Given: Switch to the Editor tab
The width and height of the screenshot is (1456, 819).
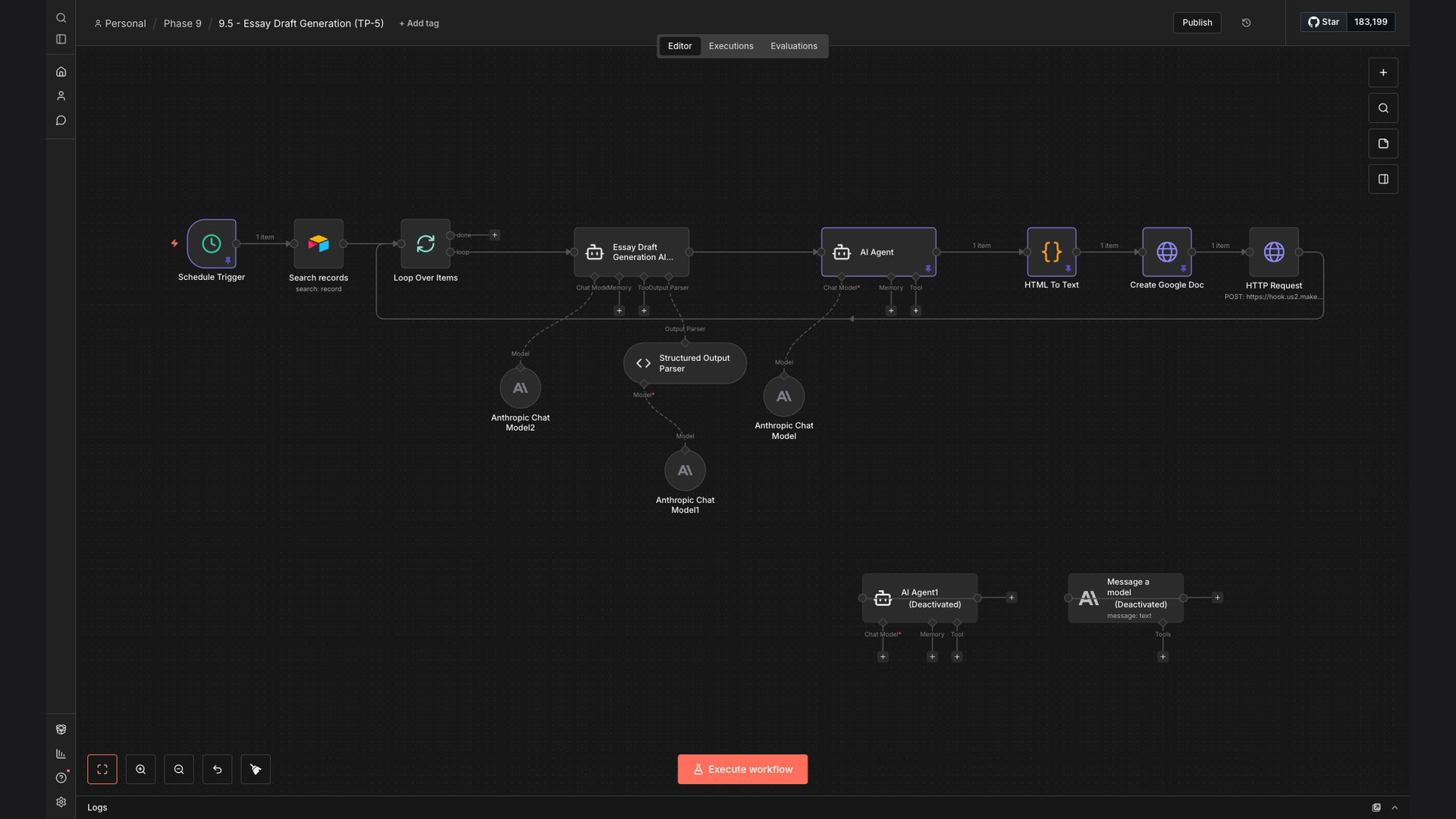Looking at the screenshot, I should (679, 46).
